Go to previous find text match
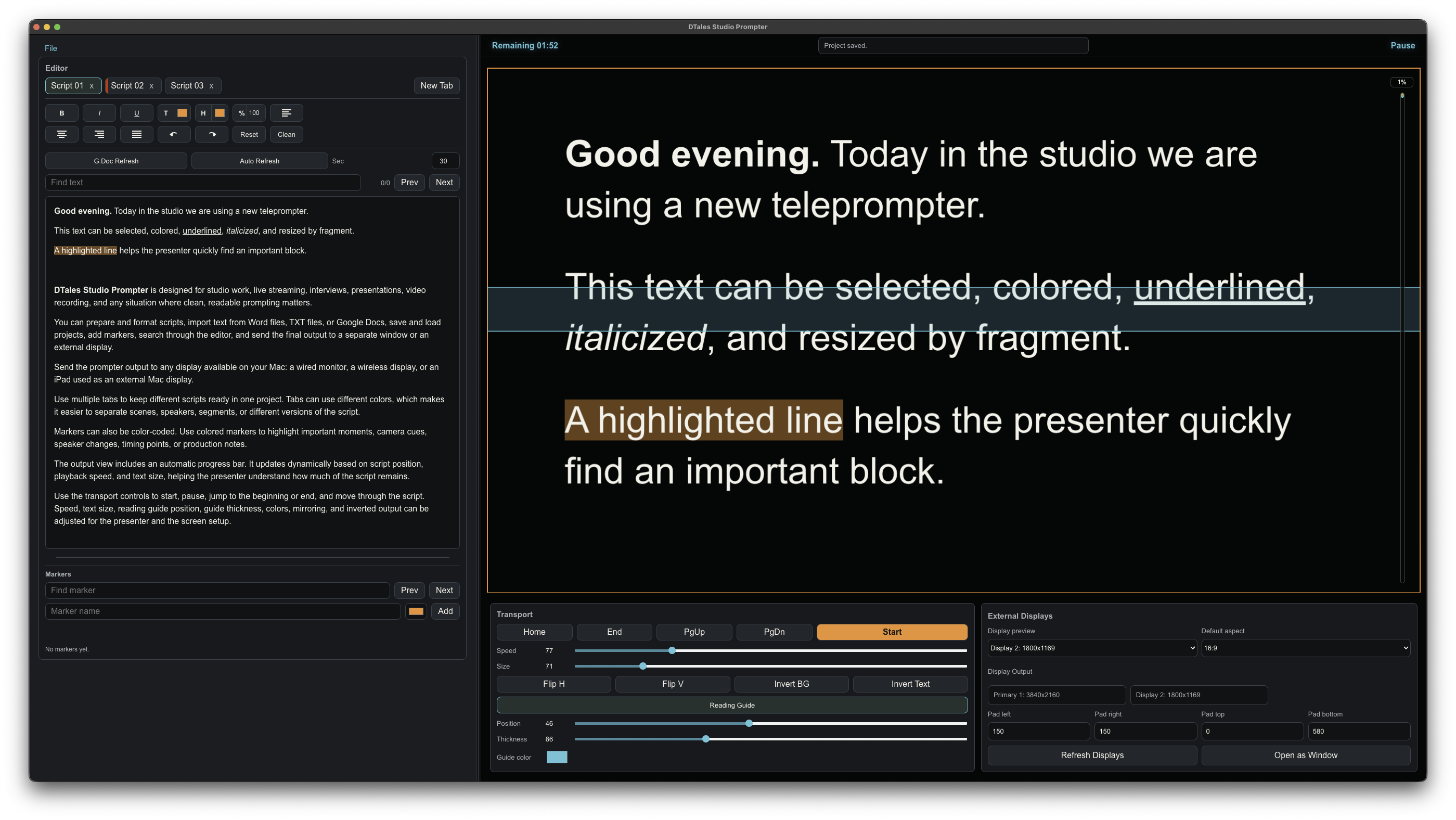1456x820 pixels. pos(409,183)
